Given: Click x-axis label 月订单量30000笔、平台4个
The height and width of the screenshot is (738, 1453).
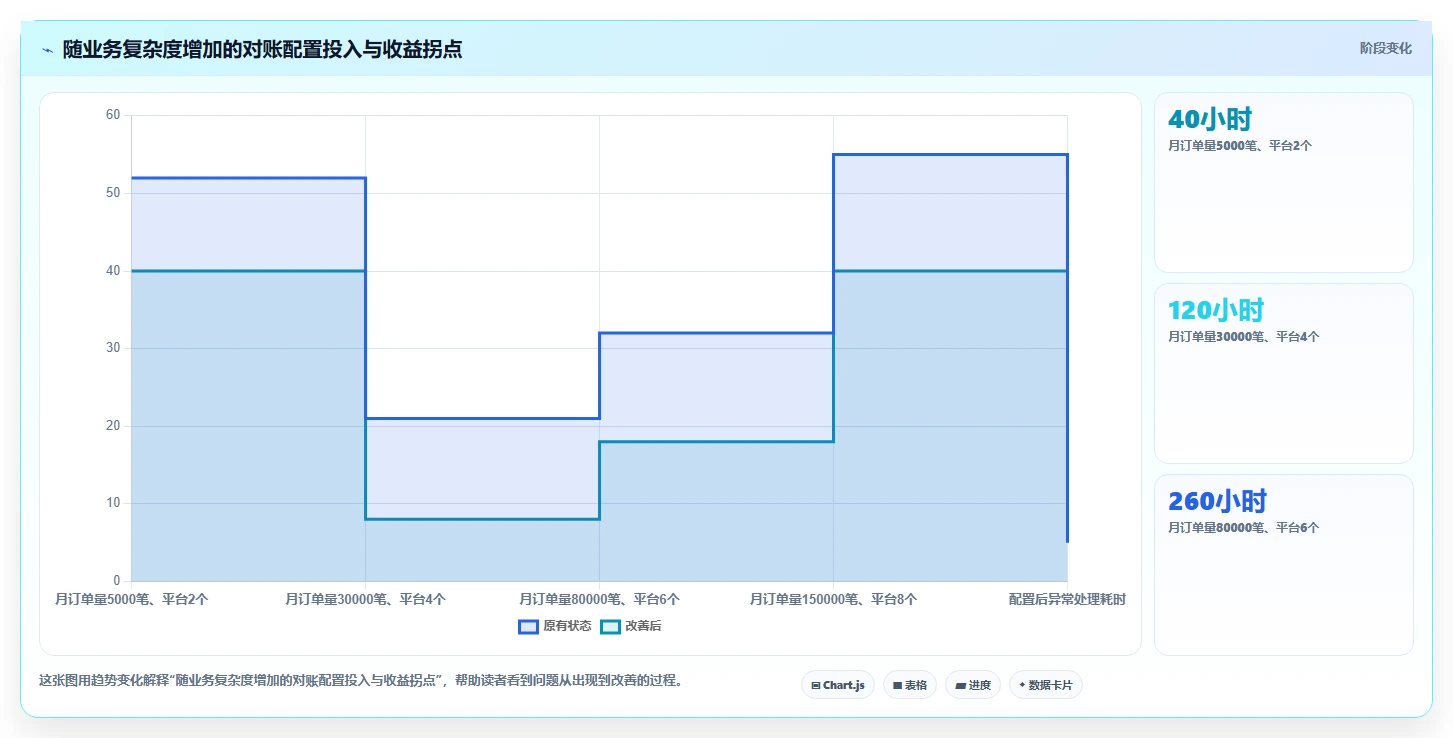Looking at the screenshot, I should coord(365,600).
